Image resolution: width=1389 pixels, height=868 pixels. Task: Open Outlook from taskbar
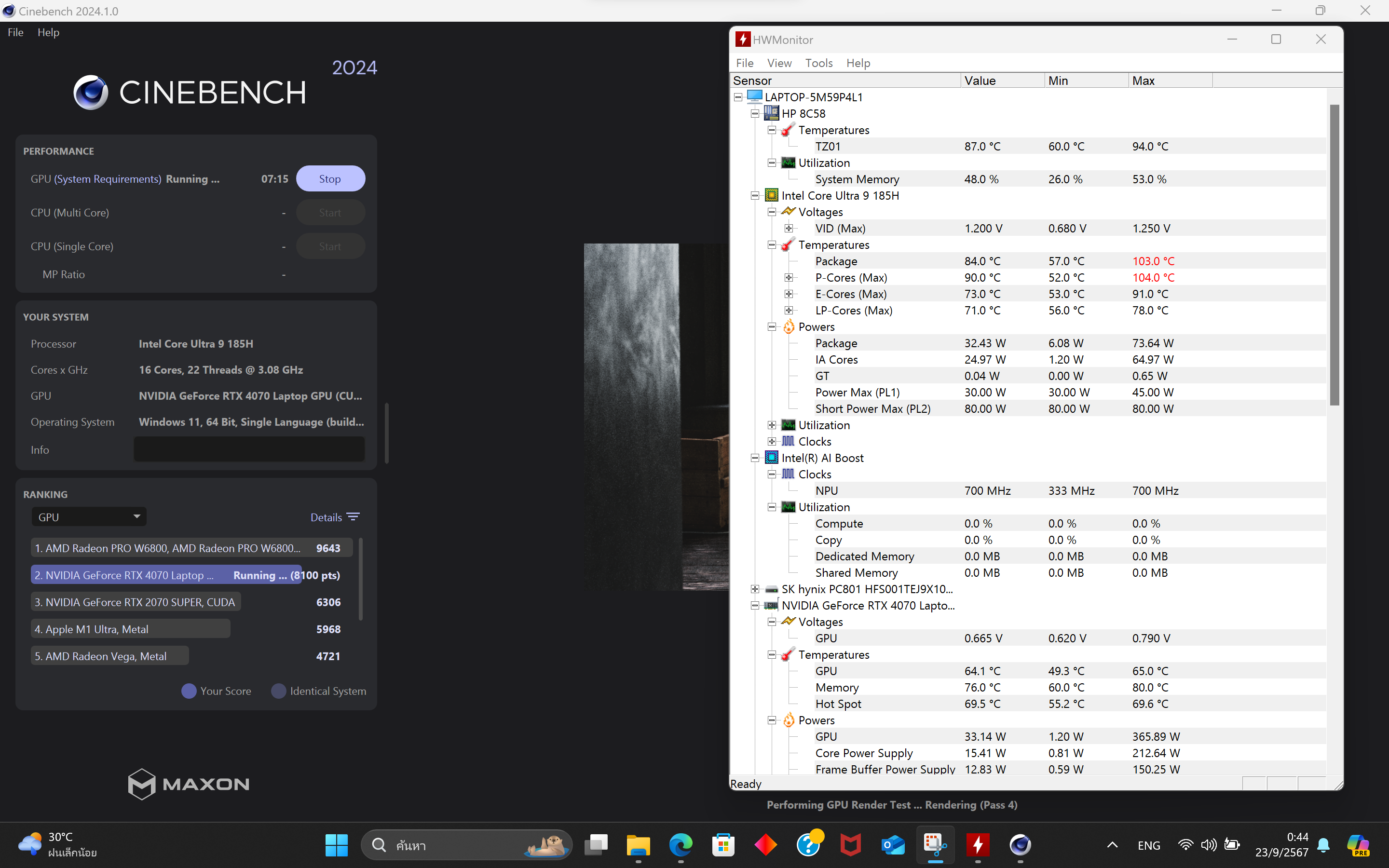[x=893, y=845]
